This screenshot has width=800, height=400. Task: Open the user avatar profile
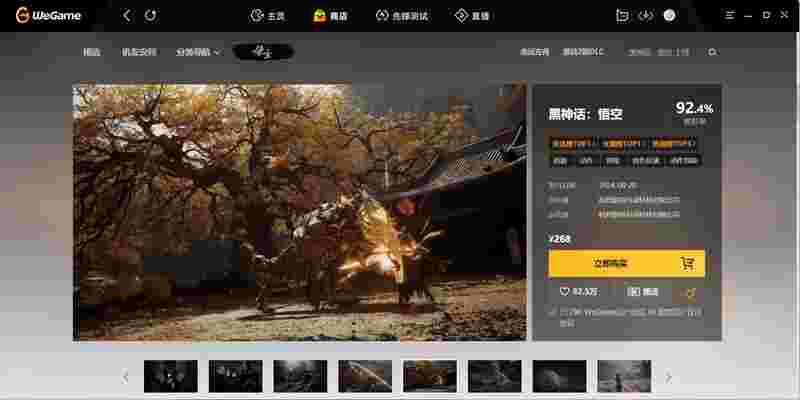(670, 16)
